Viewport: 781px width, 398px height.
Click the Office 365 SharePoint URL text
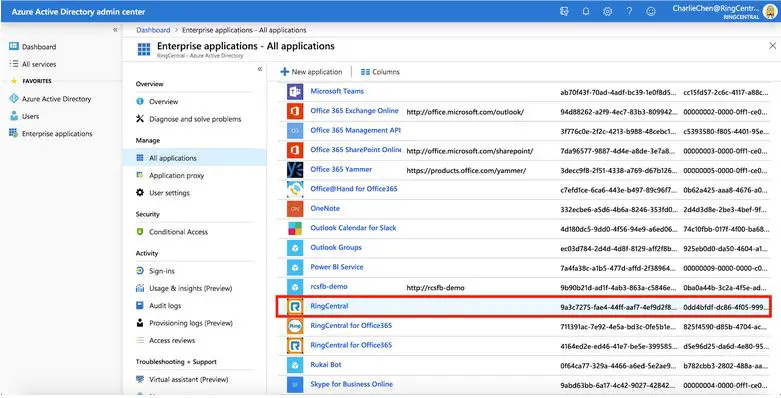pos(470,151)
